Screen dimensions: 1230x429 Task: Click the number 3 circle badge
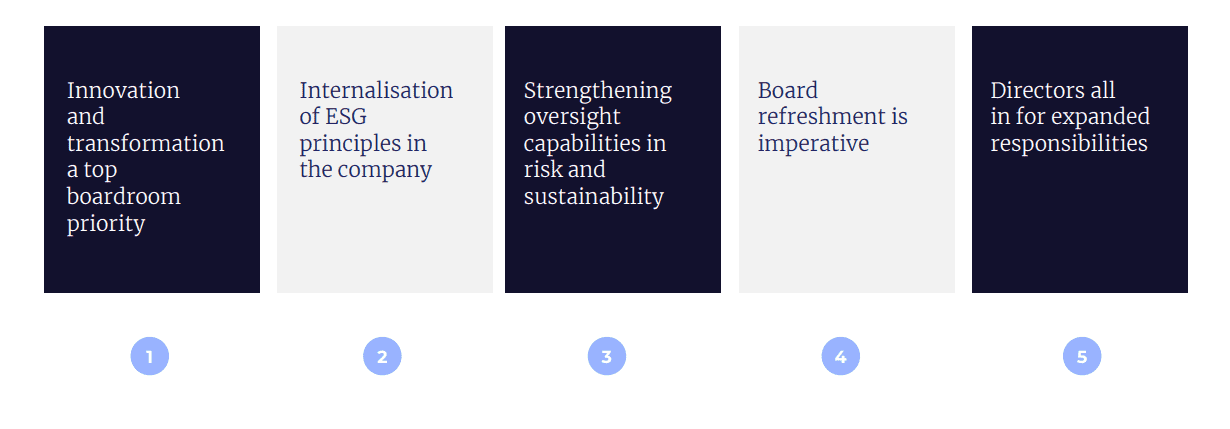coord(607,356)
